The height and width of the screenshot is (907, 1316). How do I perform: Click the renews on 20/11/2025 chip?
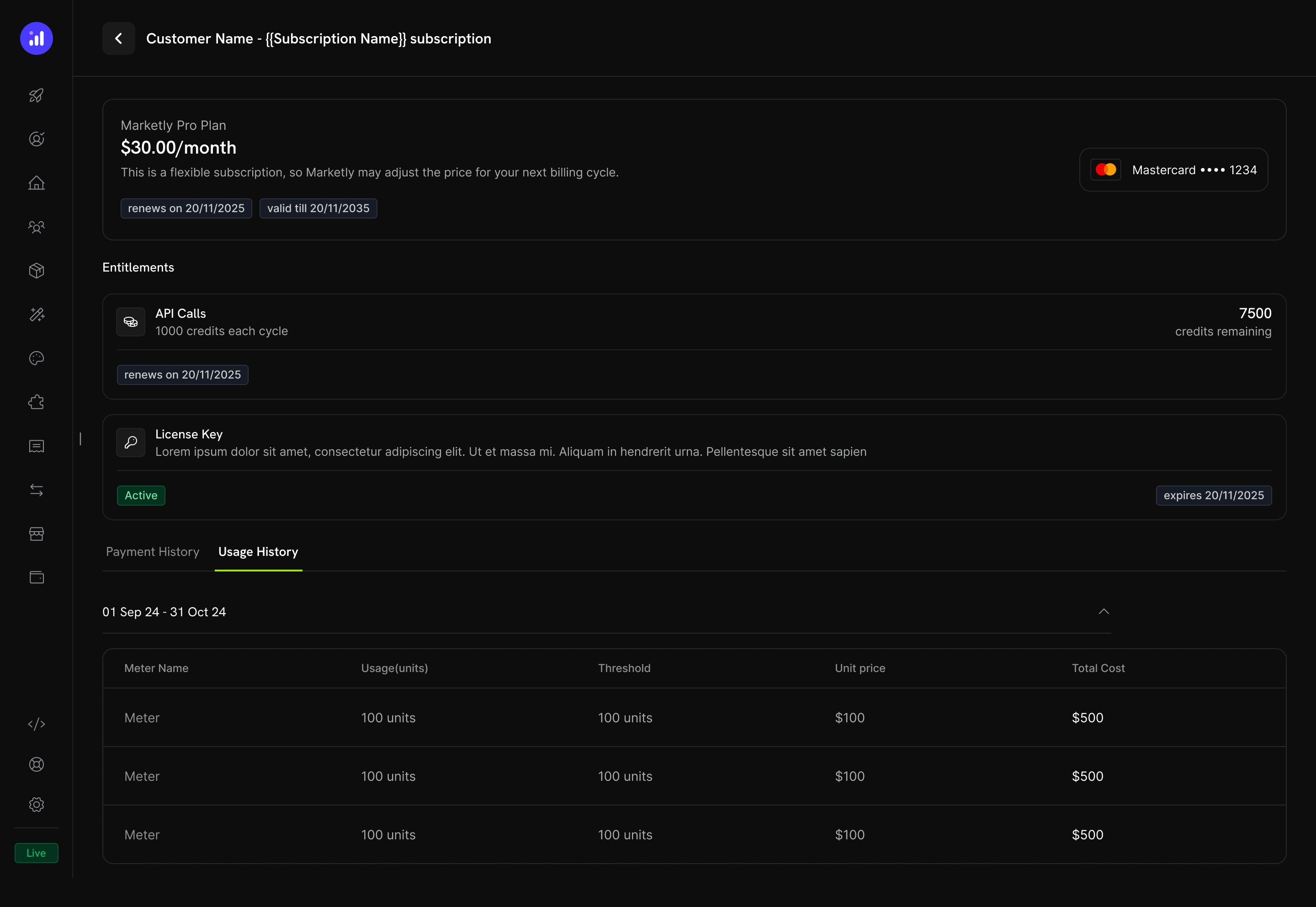186,208
